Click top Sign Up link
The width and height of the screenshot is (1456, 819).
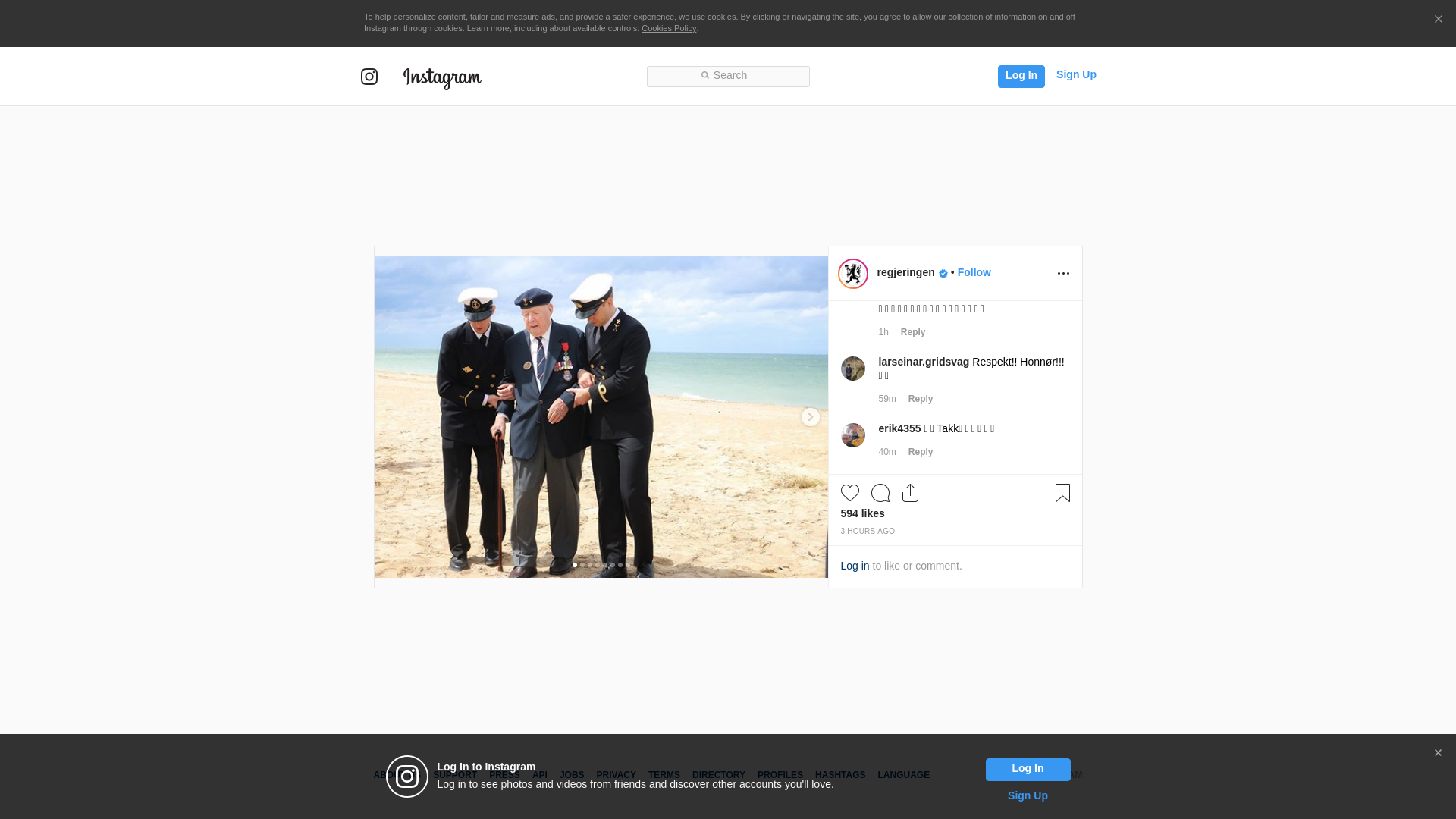(1075, 74)
